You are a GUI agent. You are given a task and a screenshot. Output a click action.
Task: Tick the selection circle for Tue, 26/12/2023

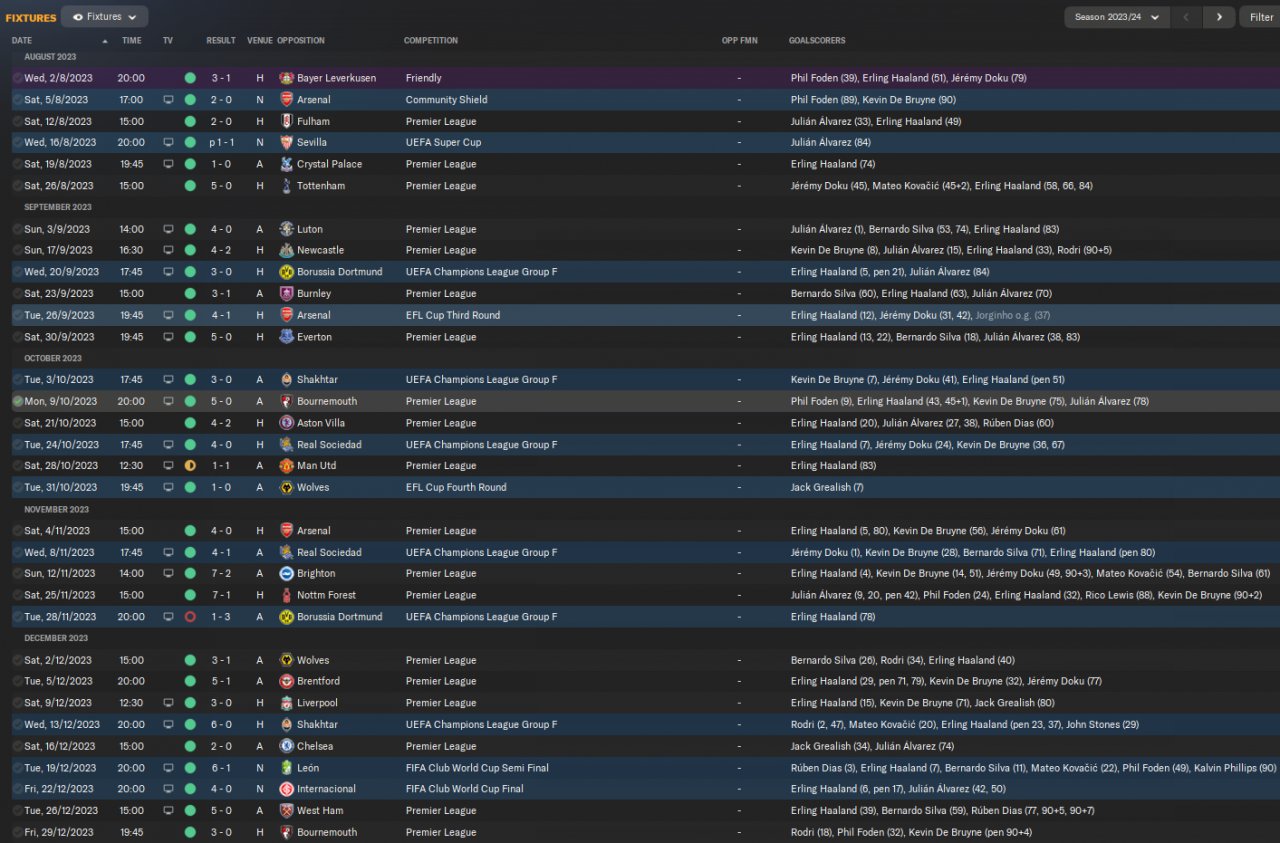click(17, 811)
